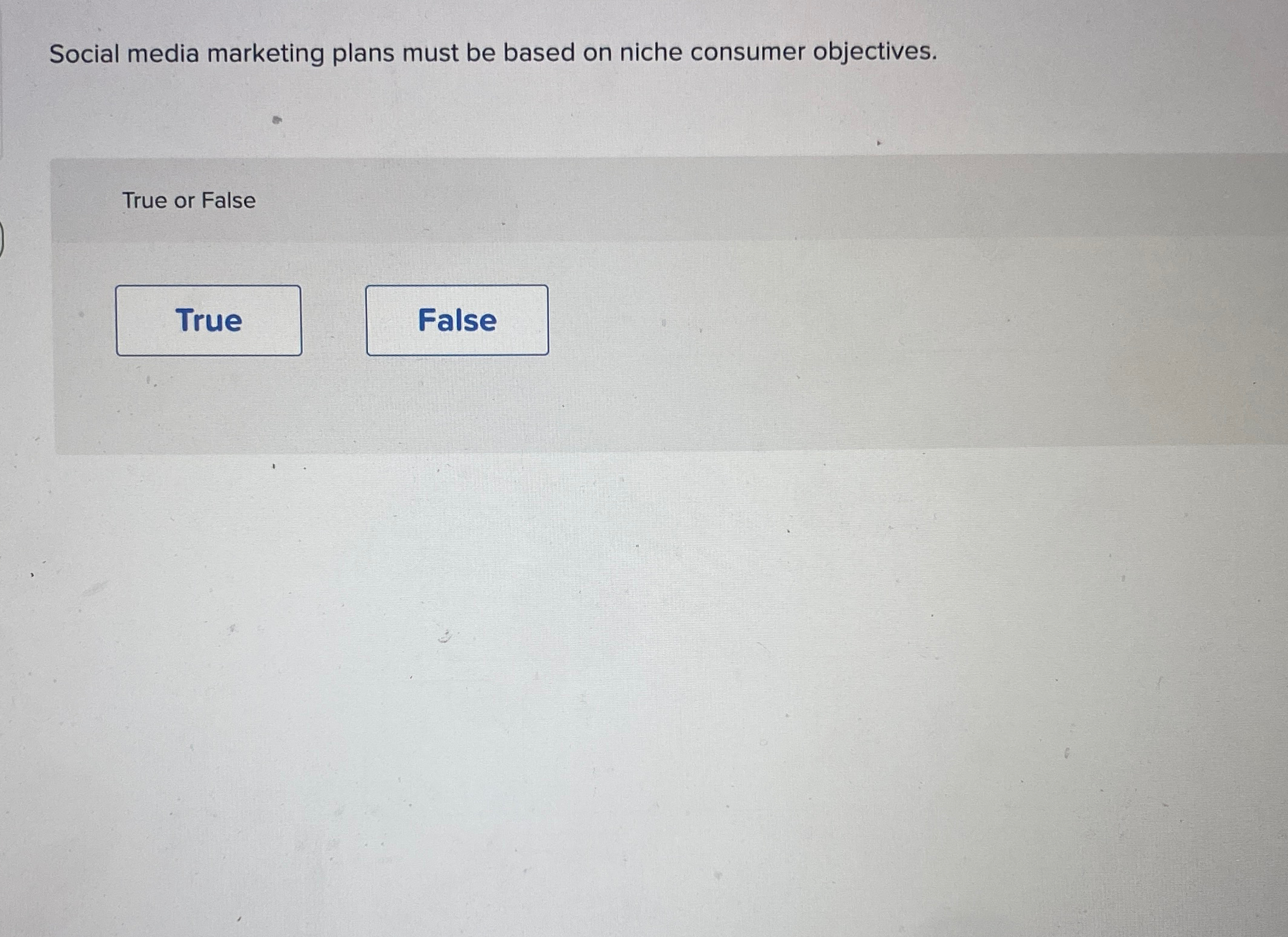This screenshot has height=937, width=1288.
Task: Click the "True or False" instruction label
Action: point(189,200)
